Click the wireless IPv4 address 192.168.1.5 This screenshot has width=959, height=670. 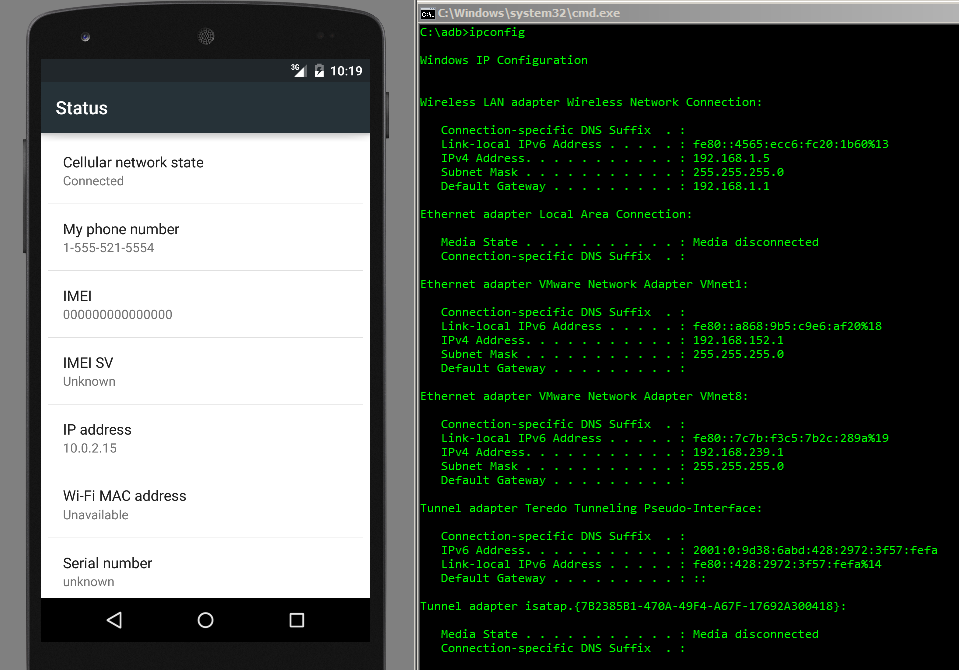coord(731,158)
